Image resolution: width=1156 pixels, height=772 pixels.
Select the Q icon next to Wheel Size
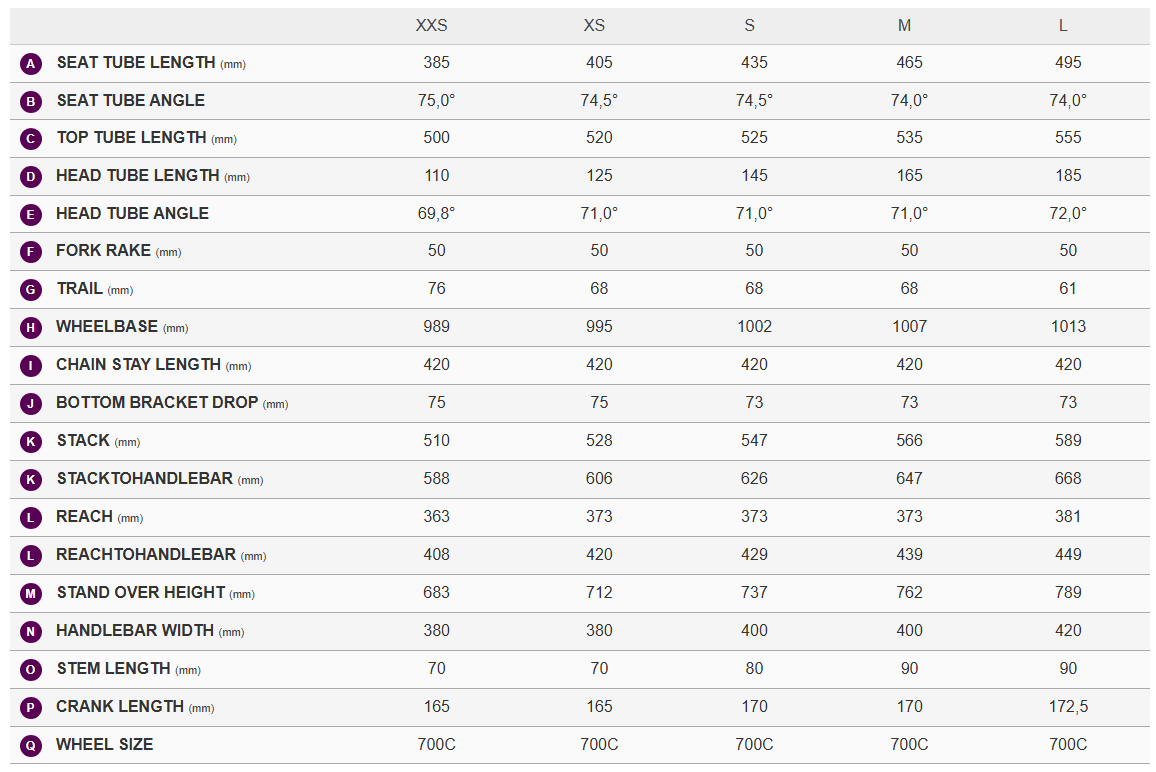click(31, 746)
